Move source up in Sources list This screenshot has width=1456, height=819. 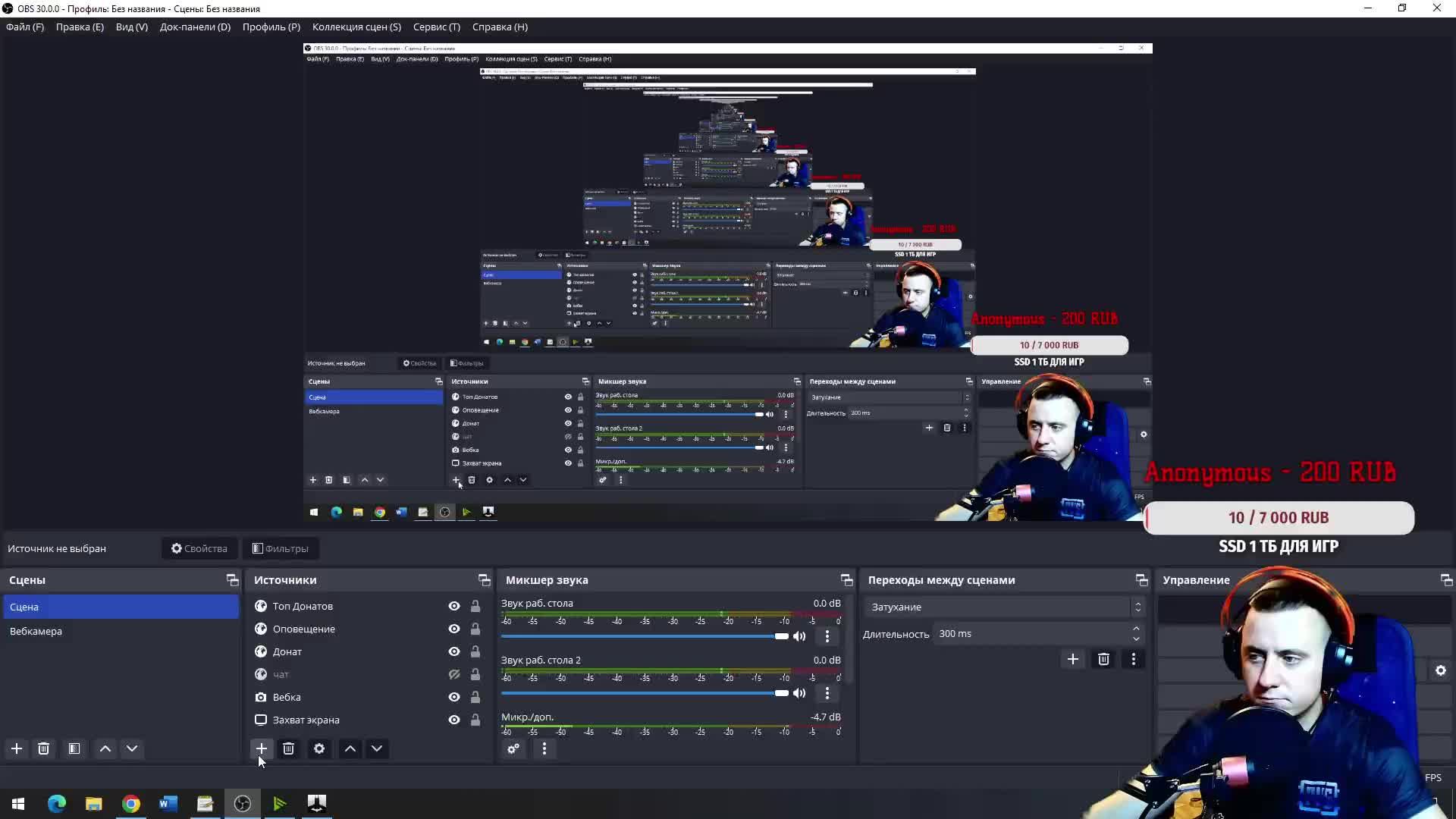[350, 748]
